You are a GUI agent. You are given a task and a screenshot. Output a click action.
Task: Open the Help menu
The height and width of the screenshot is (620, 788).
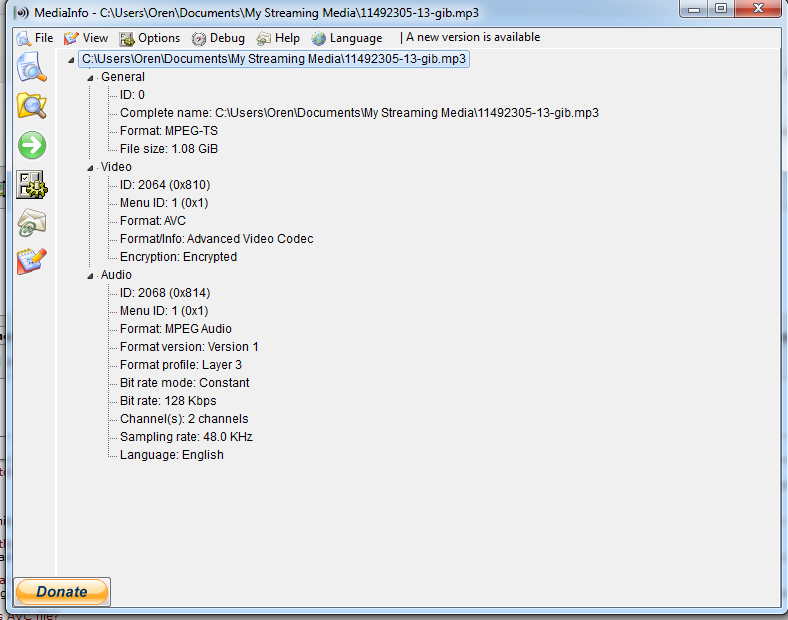[278, 38]
